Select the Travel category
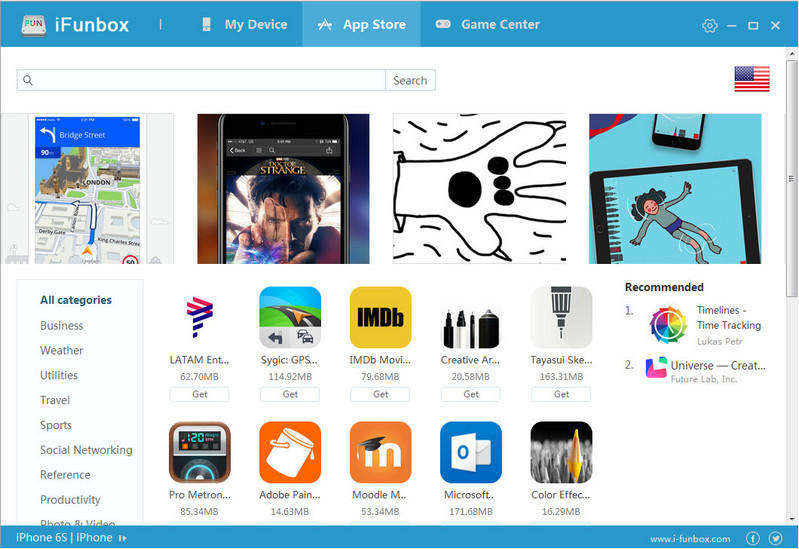The image size is (799, 549). tap(55, 401)
